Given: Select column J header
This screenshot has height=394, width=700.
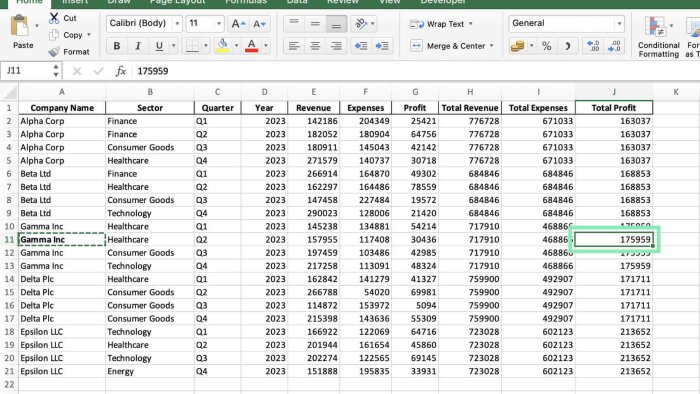Looking at the screenshot, I should pos(614,92).
